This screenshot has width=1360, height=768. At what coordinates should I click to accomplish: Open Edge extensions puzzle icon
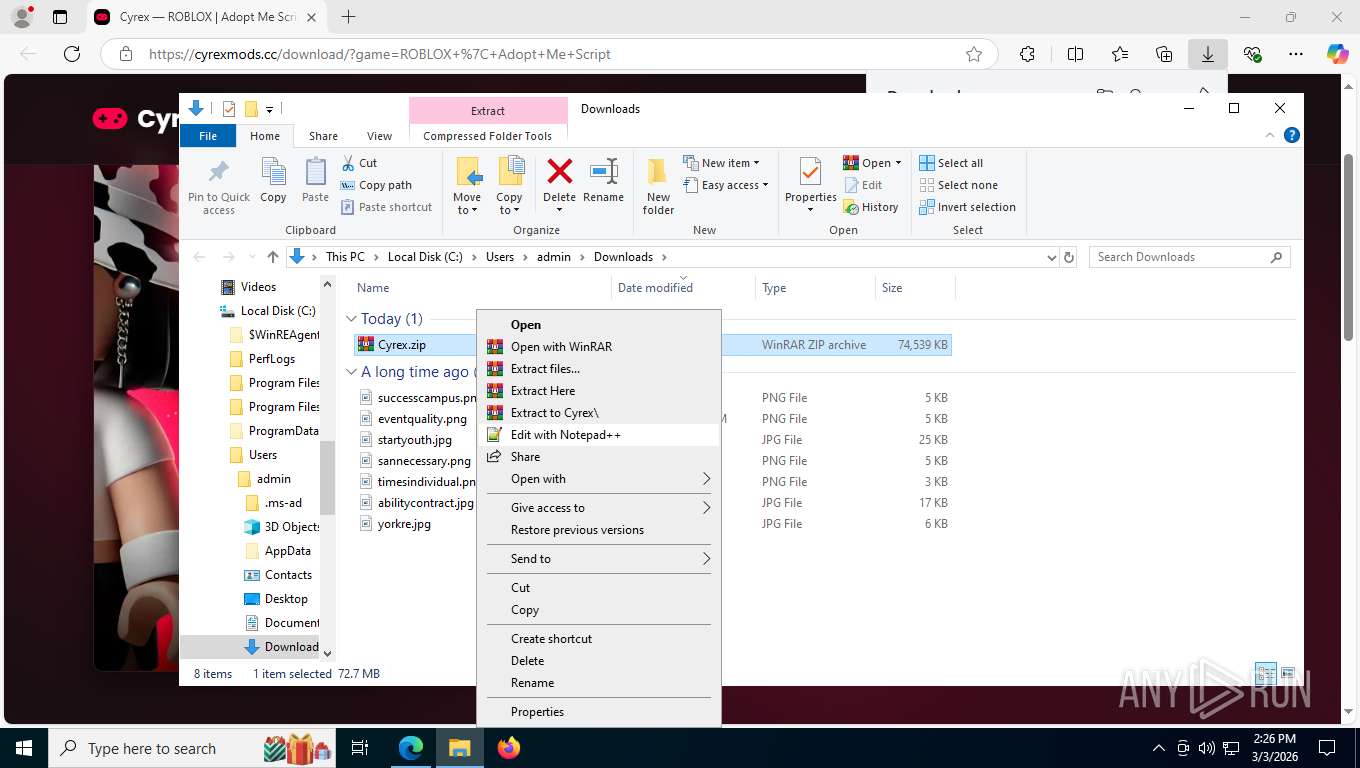(1027, 54)
